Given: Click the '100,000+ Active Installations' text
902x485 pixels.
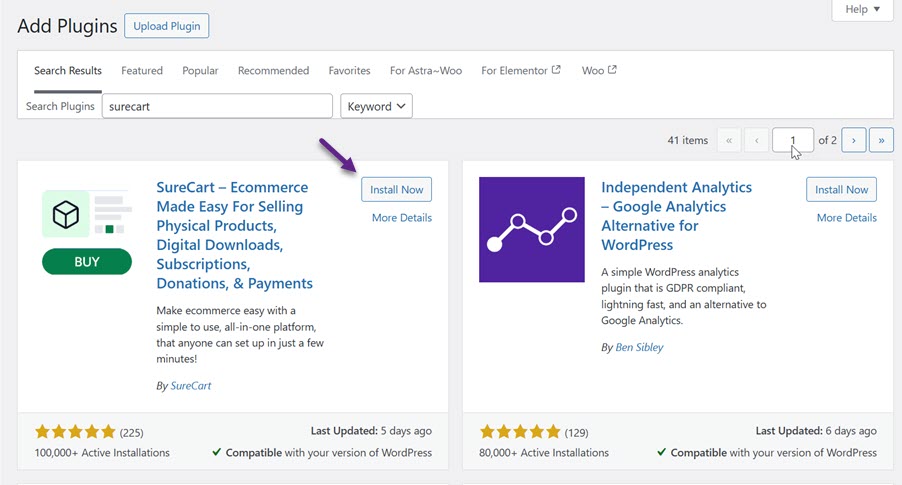Looking at the screenshot, I should (102, 453).
